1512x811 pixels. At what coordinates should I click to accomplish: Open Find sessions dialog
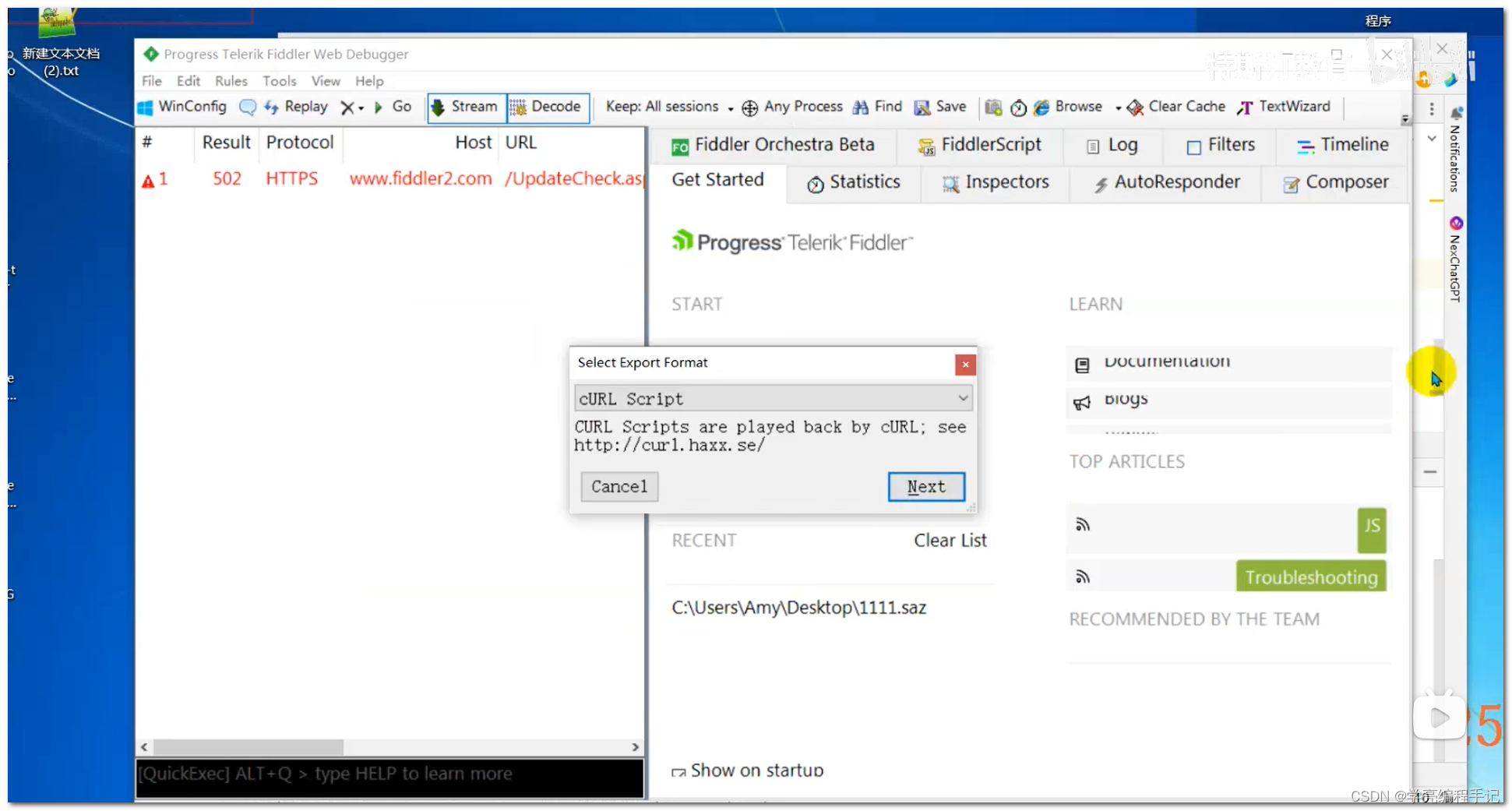[877, 107]
